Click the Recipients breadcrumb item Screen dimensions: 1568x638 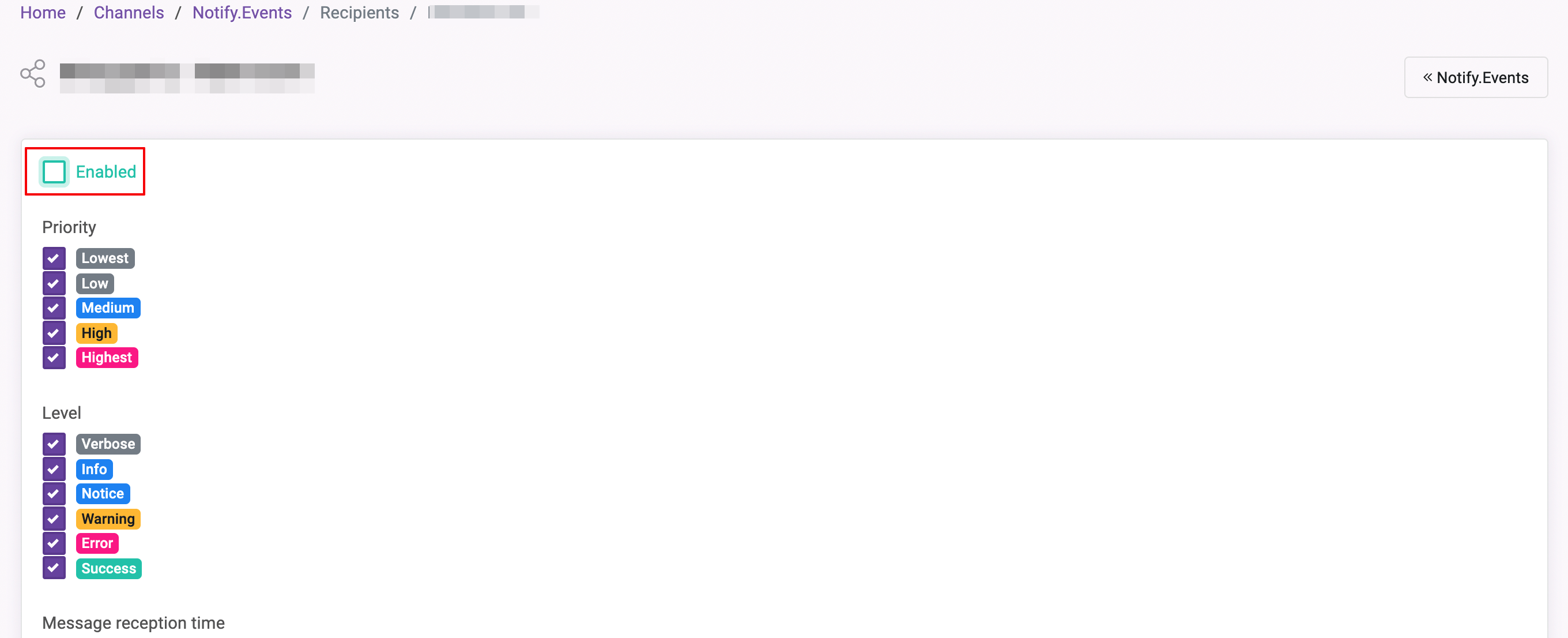click(360, 12)
